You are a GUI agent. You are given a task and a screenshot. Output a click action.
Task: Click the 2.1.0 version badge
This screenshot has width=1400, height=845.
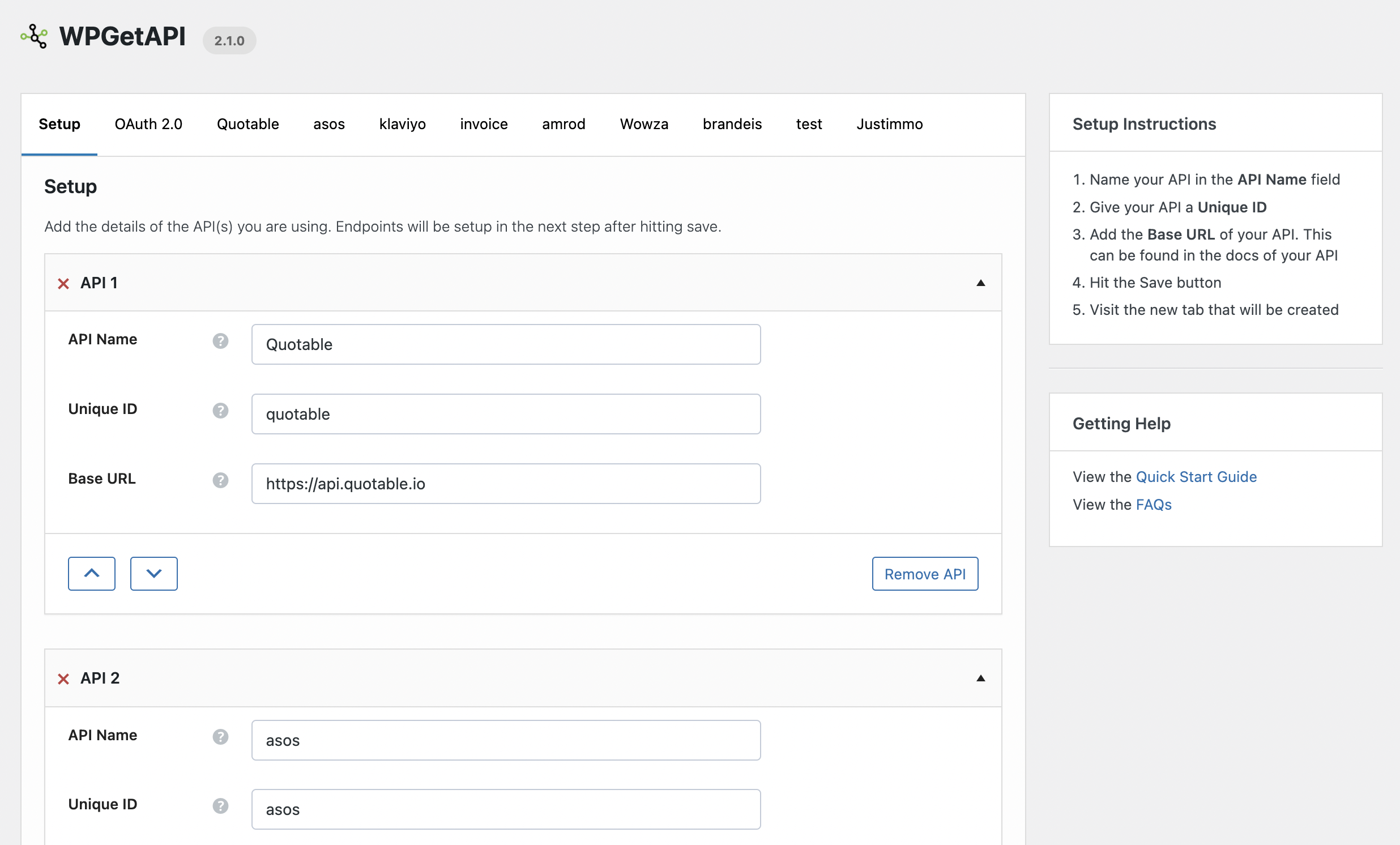pyautogui.click(x=229, y=40)
